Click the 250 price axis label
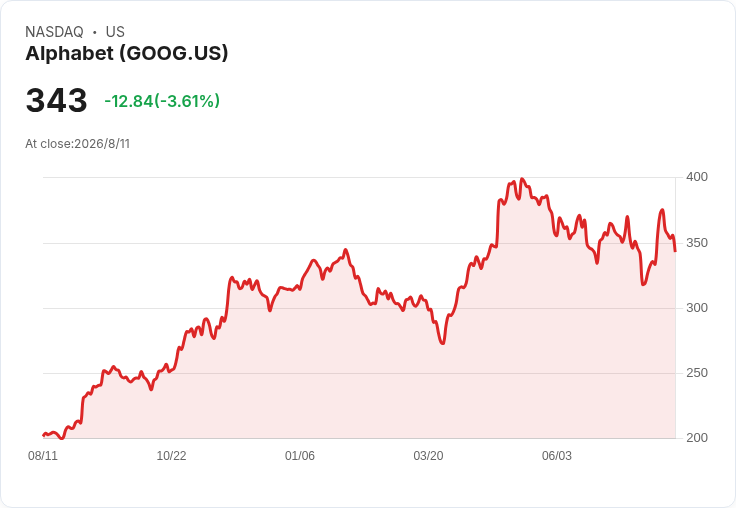 (697, 373)
